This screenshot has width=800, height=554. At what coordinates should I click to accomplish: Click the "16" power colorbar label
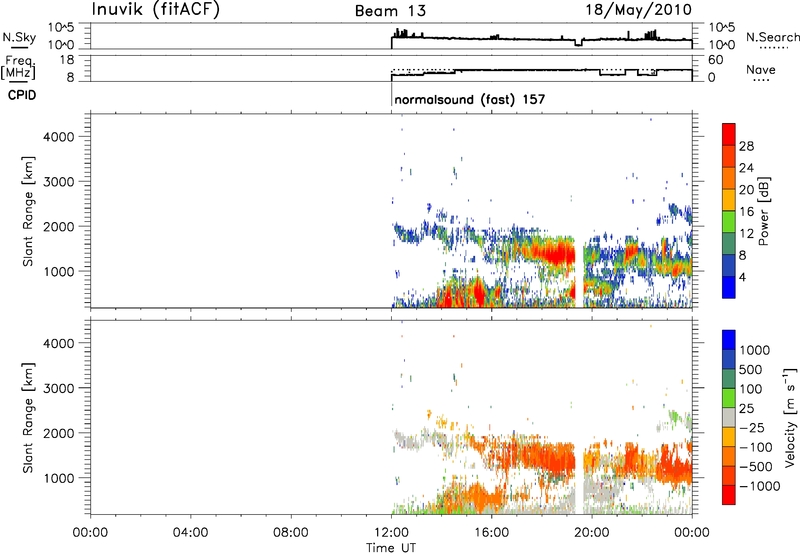coord(746,212)
